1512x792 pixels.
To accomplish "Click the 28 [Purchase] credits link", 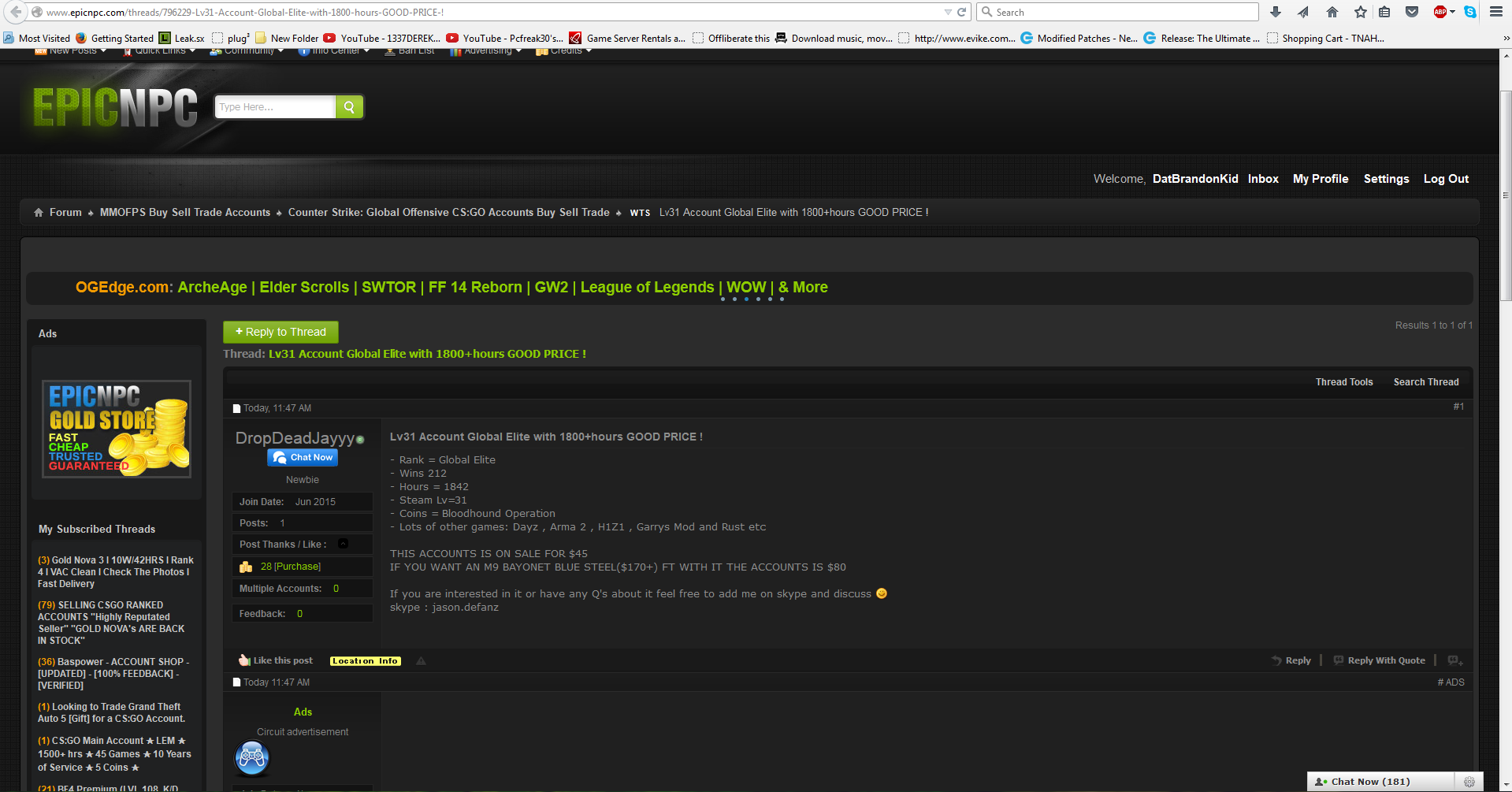I will click(291, 567).
